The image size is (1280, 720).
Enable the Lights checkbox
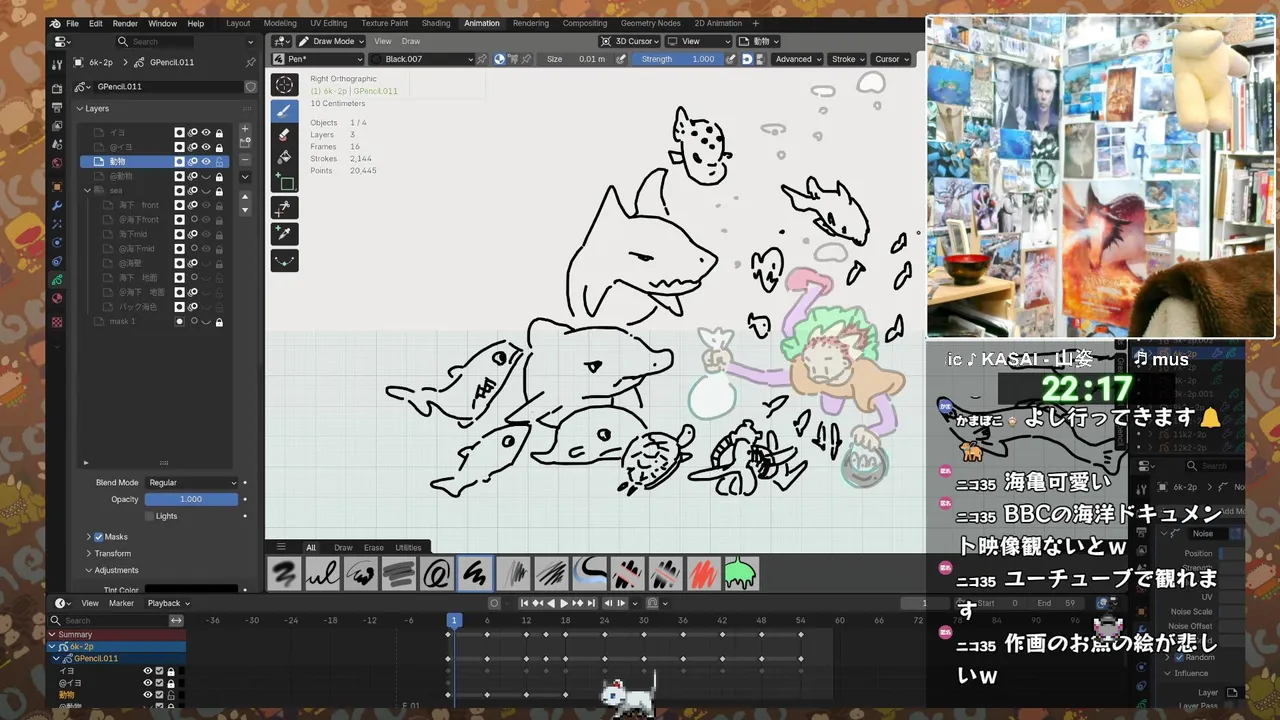(149, 516)
